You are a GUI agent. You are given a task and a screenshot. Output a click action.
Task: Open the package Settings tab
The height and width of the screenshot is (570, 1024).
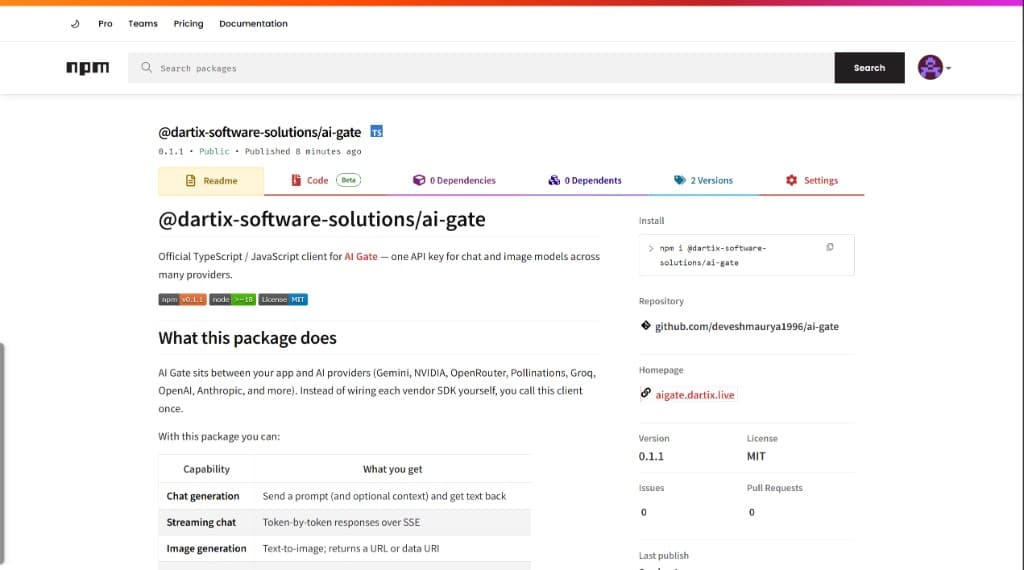[811, 180]
